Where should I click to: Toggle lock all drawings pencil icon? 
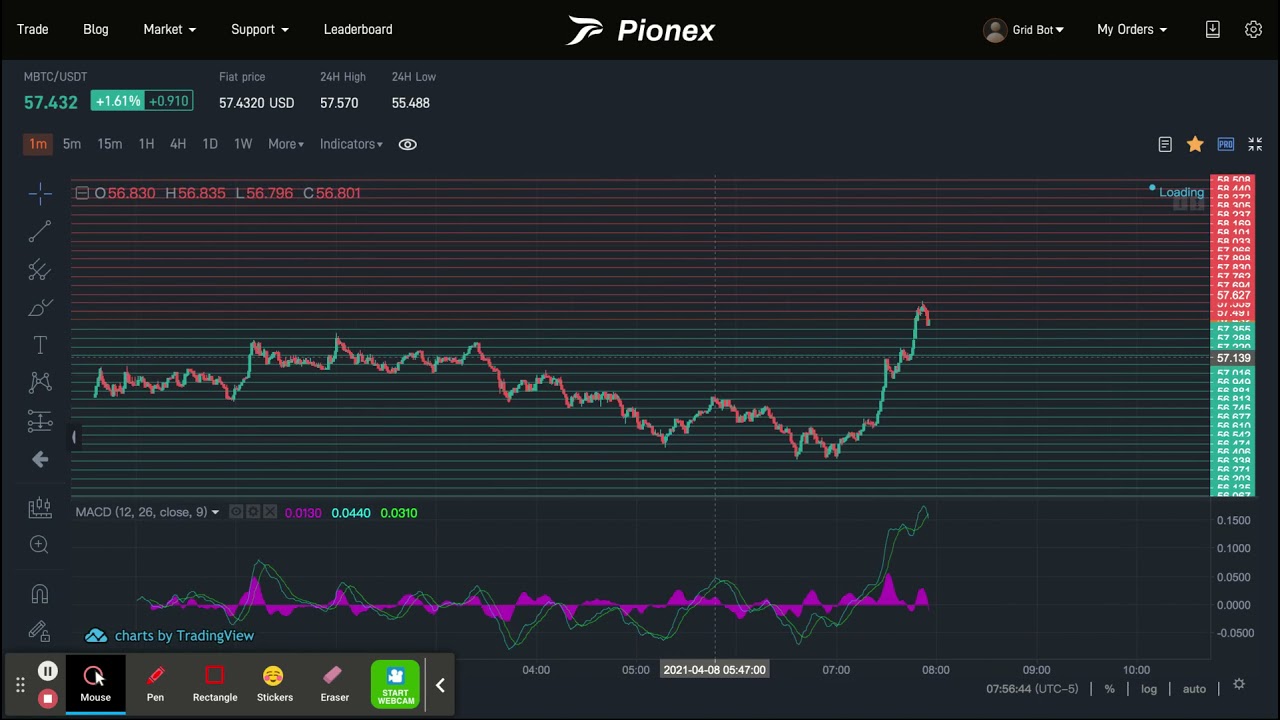pyautogui.click(x=40, y=631)
